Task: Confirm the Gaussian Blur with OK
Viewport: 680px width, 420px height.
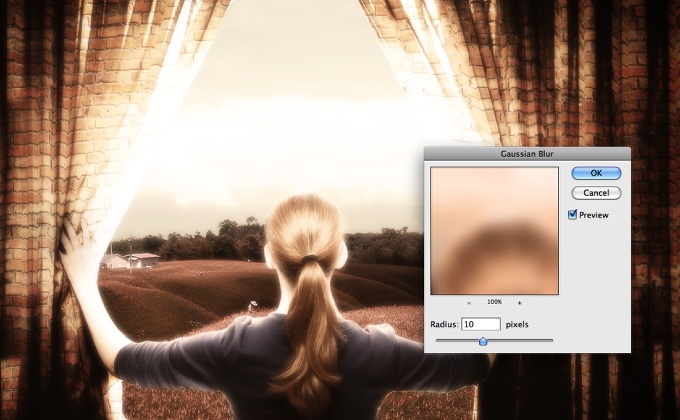Action: coord(596,173)
